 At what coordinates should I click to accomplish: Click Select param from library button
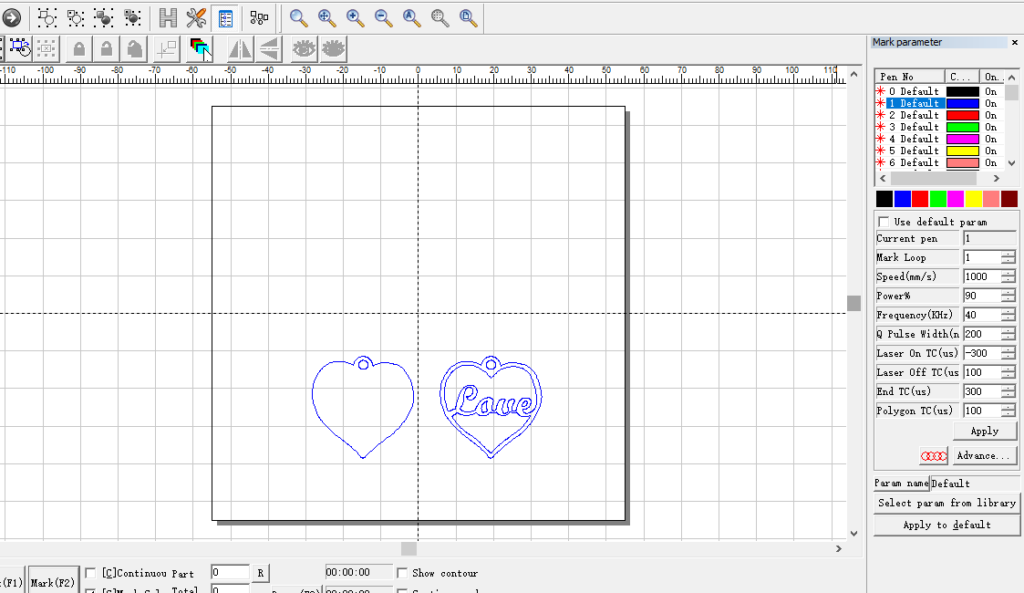click(946, 503)
